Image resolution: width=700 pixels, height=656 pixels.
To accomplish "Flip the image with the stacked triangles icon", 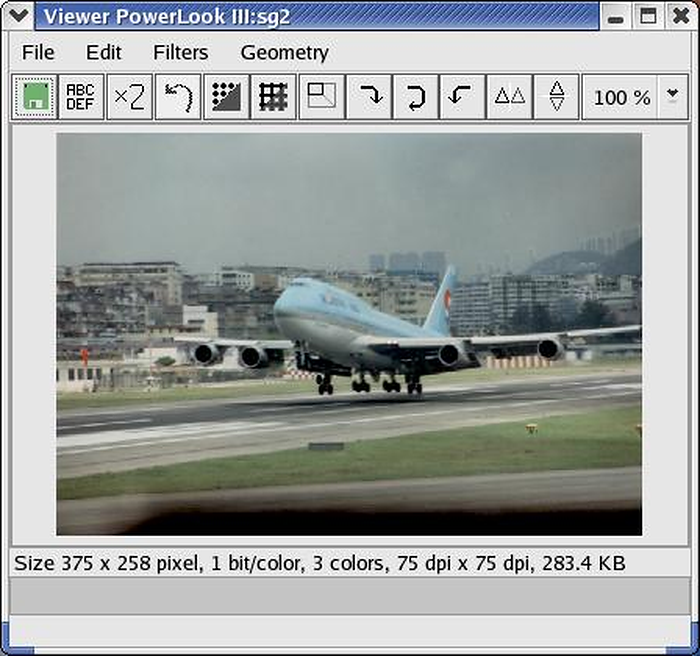I will click(556, 97).
